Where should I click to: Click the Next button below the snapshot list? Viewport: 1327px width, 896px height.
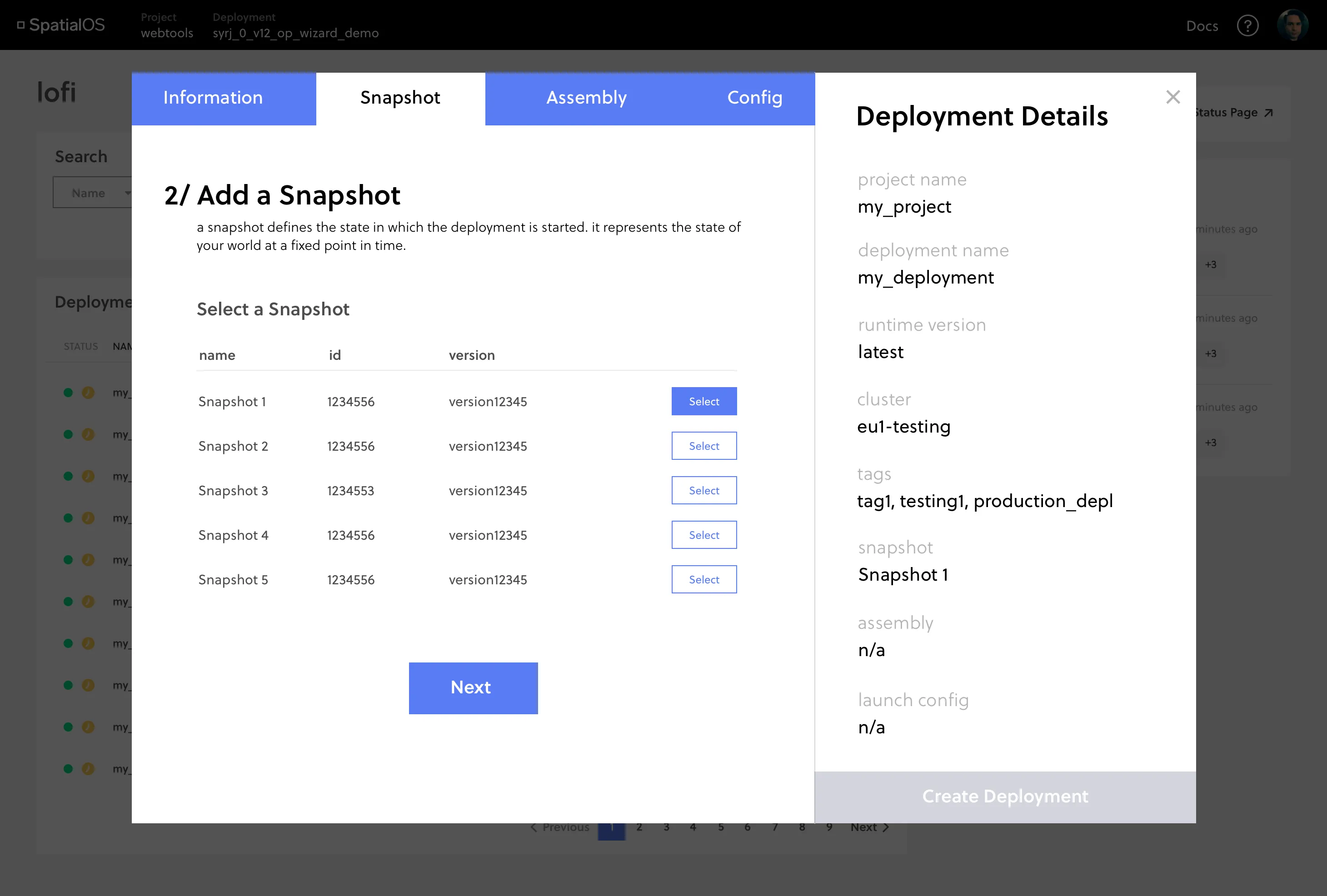click(x=472, y=687)
